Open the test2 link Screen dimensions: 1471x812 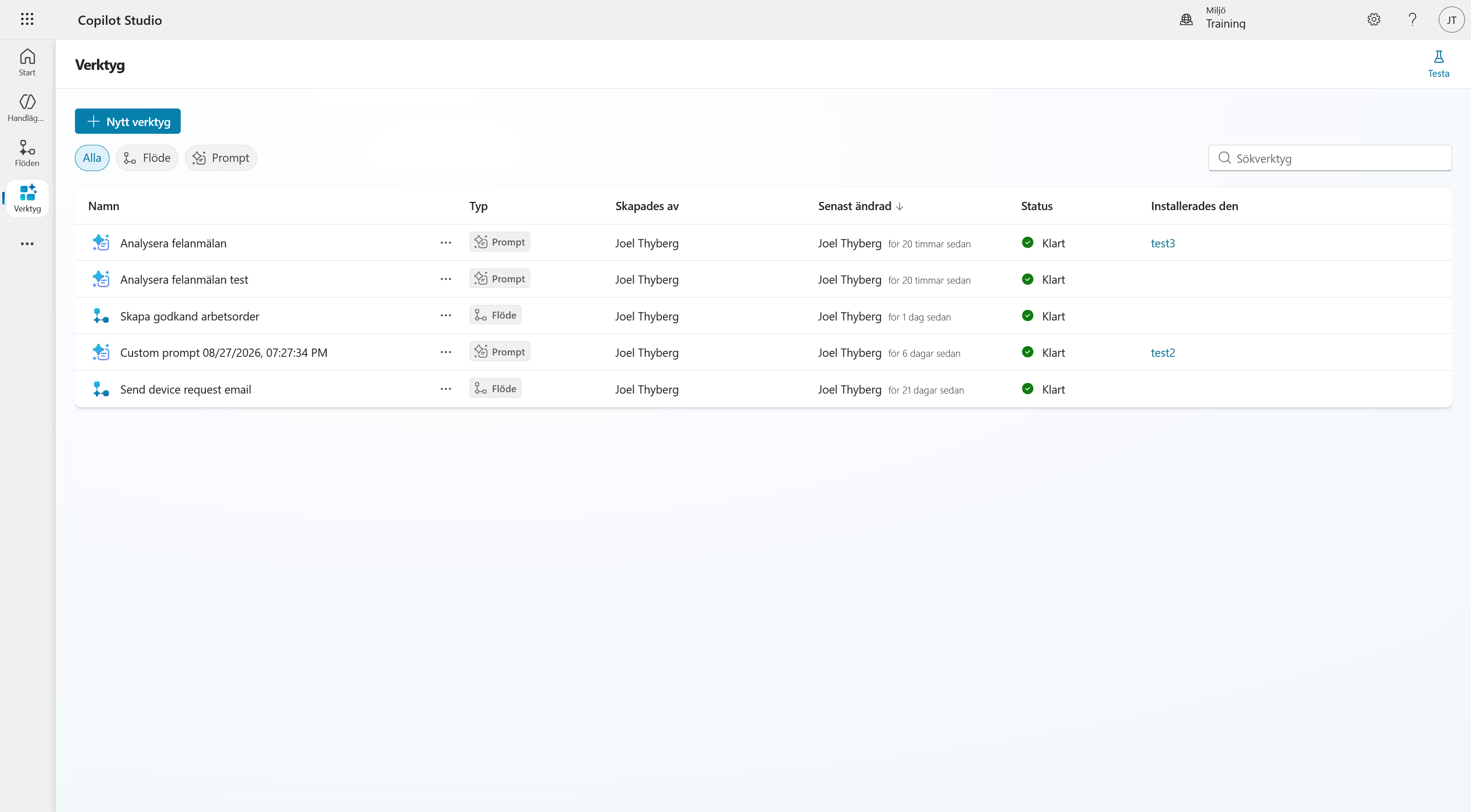click(x=1162, y=353)
